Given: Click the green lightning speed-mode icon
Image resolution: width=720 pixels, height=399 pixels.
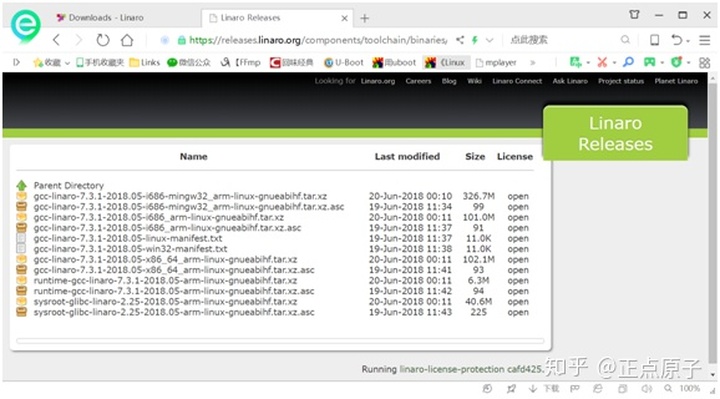Looking at the screenshot, I should pyautogui.click(x=475, y=40).
